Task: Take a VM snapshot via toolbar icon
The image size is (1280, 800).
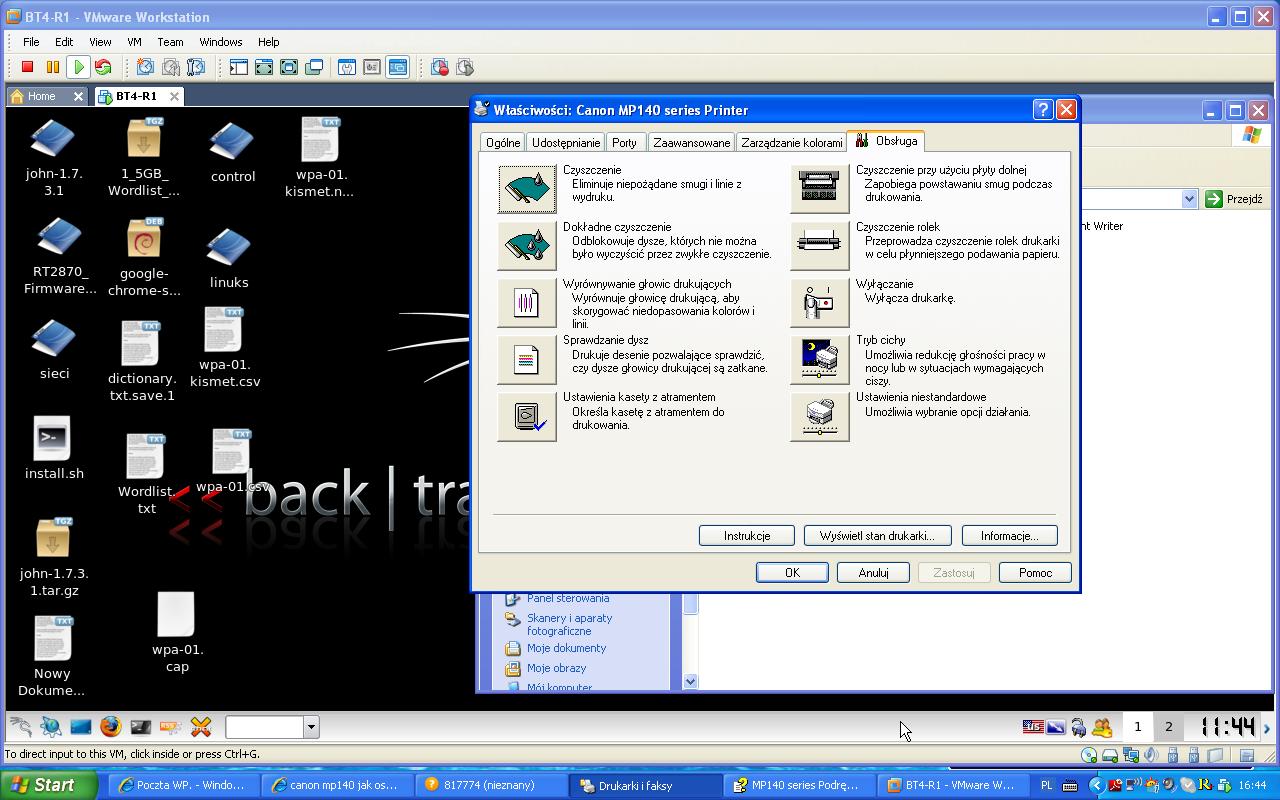Action: [x=145, y=67]
